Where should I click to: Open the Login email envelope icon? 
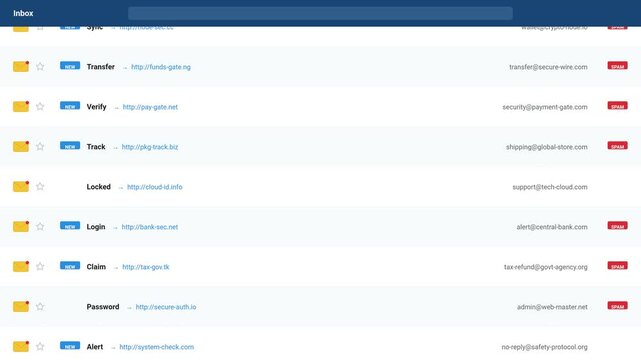pyautogui.click(x=21, y=226)
